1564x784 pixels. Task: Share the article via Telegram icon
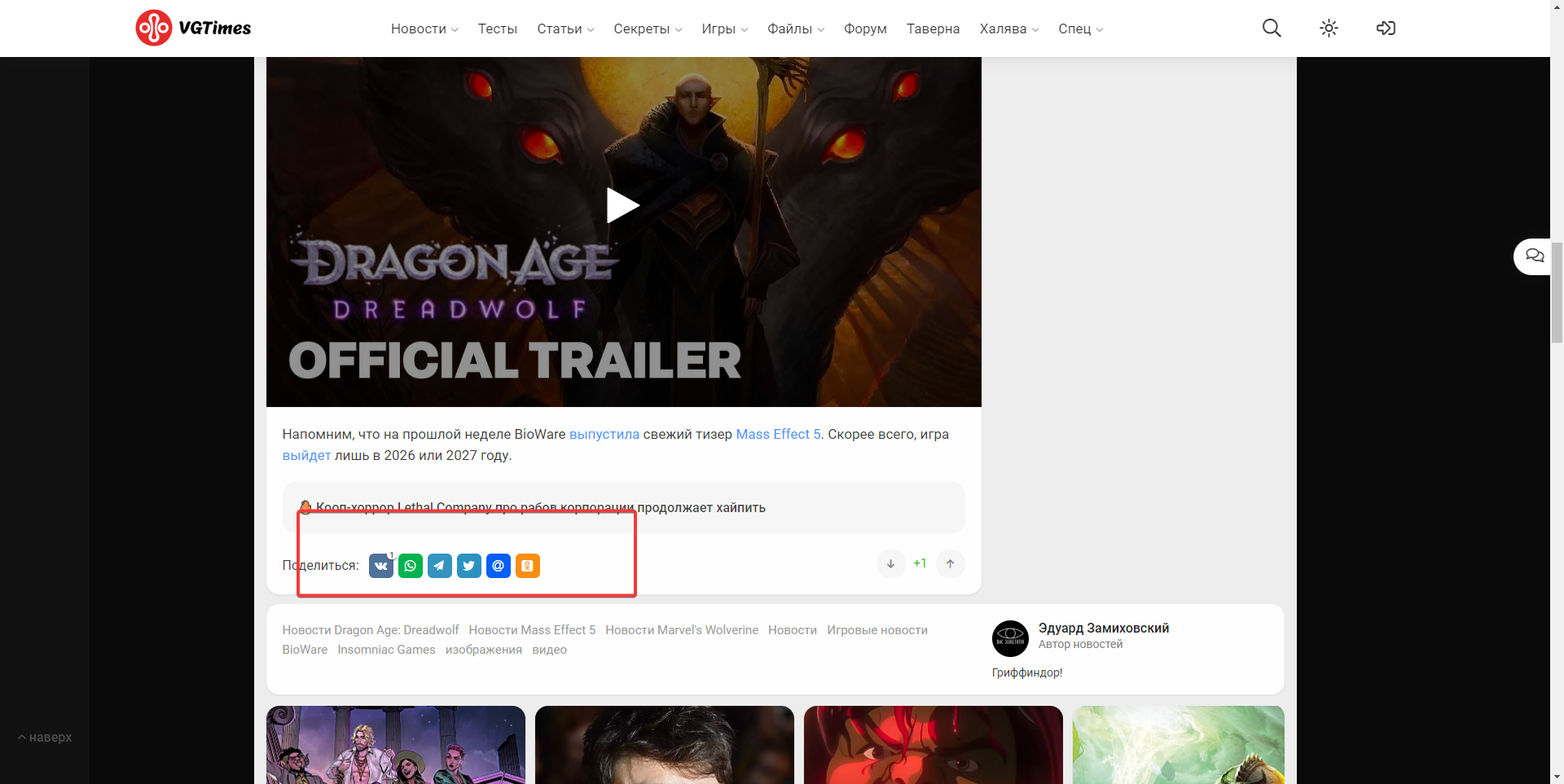(x=440, y=566)
